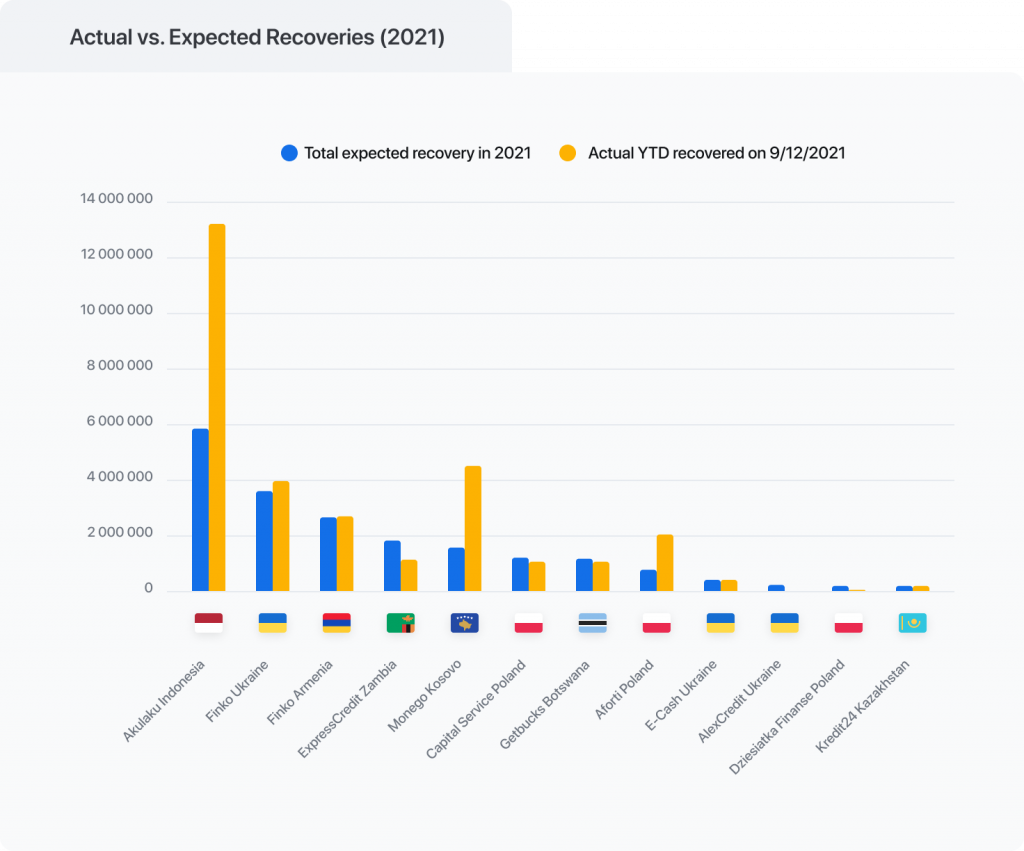Viewport: 1024px width, 851px height.
Task: Click the yellow legend dot for actual recovered
Action: click(x=568, y=153)
